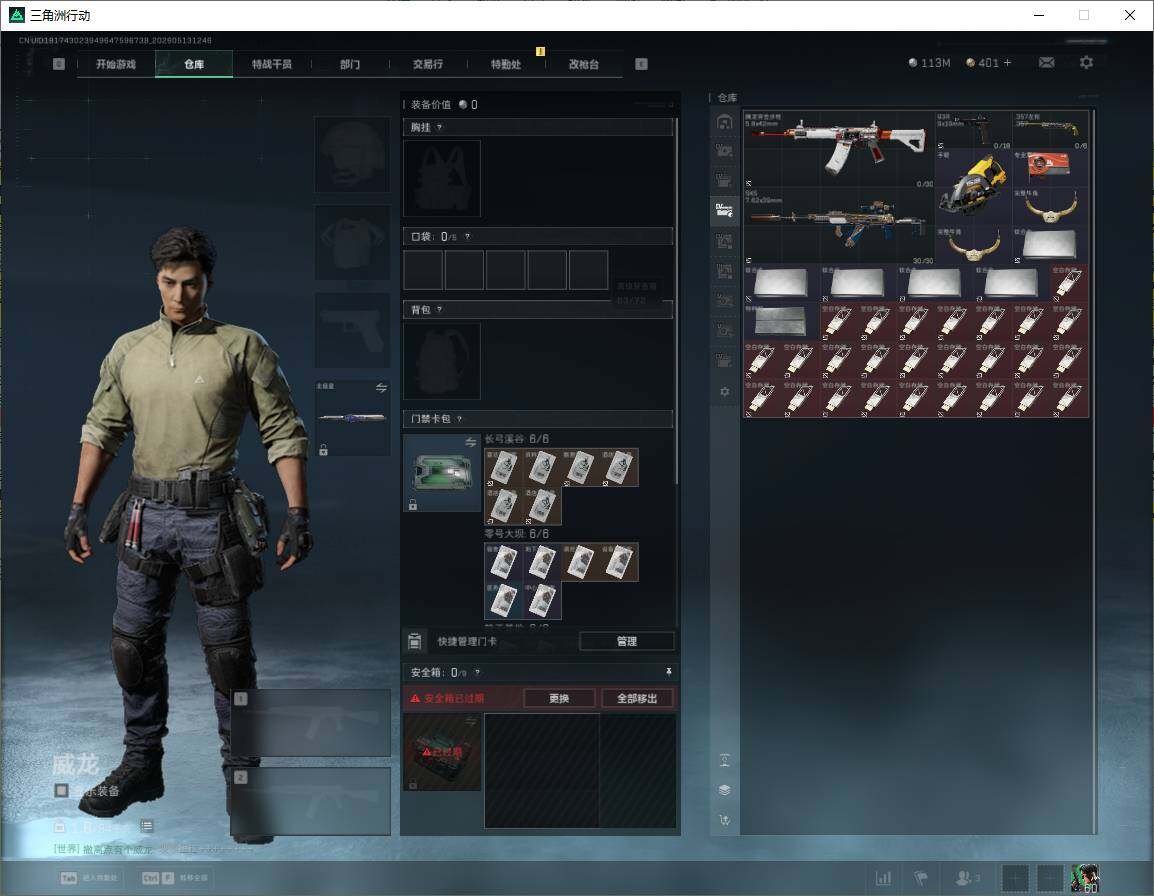This screenshot has height=896, width=1154.
Task: Click the left arrow before 开始游戏 tab
Action: click(59, 64)
